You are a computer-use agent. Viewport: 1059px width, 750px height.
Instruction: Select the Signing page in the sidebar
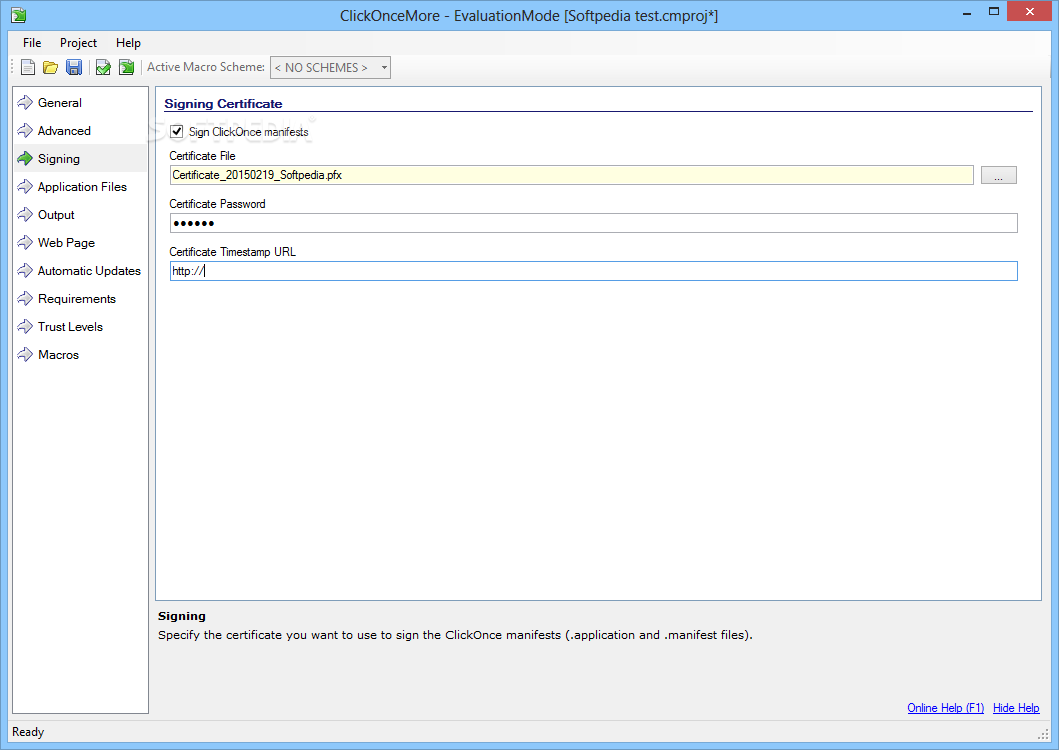pyautogui.click(x=80, y=159)
